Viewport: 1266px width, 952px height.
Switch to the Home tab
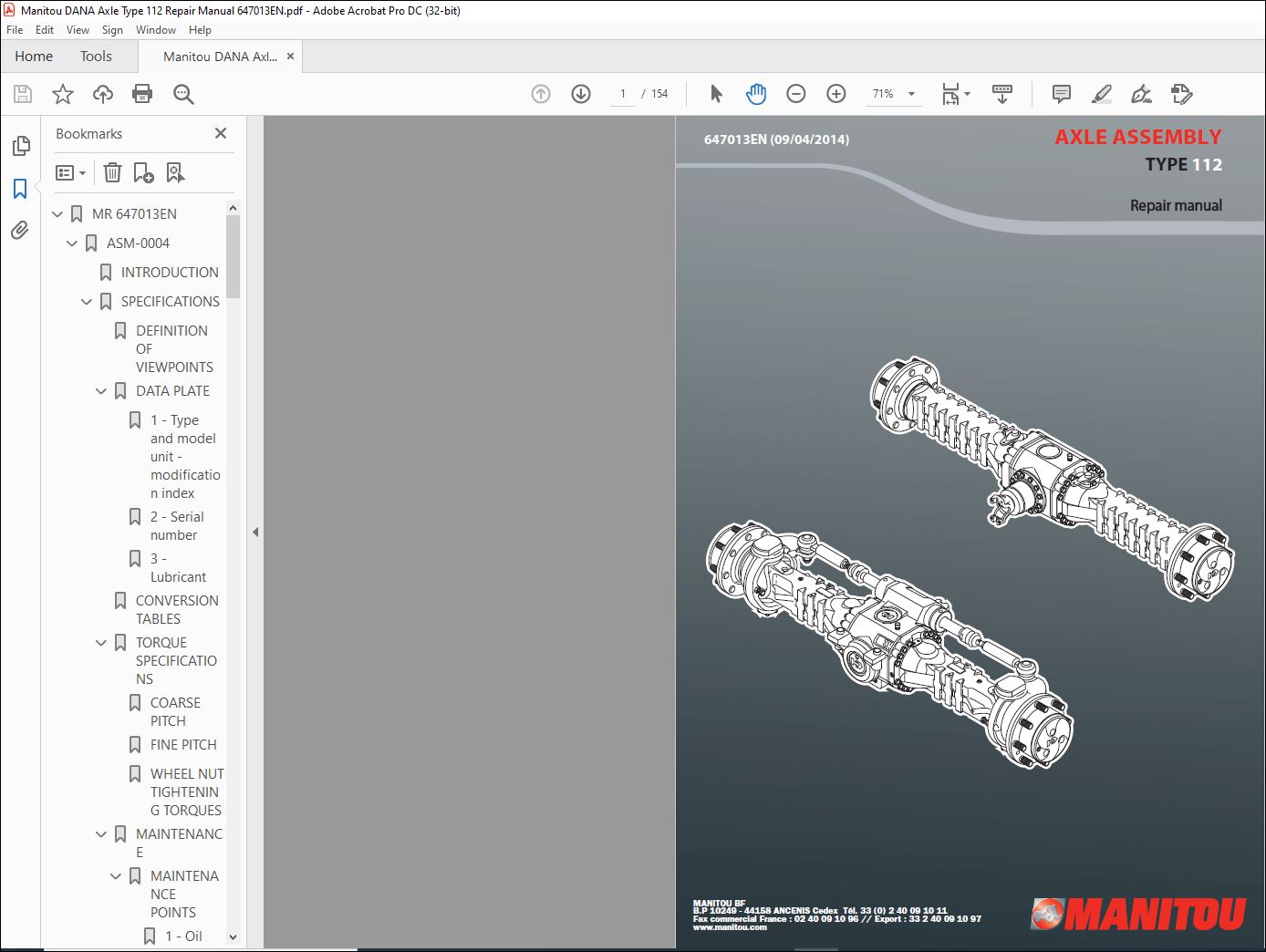(34, 57)
